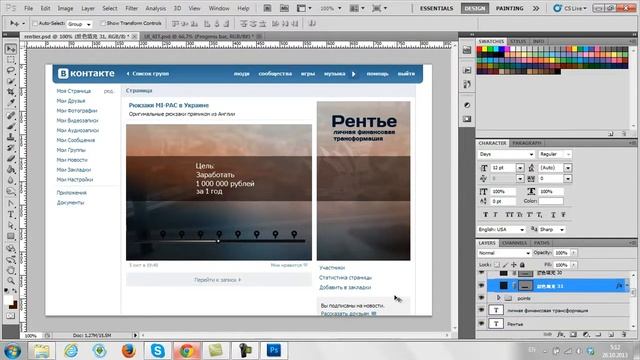The image size is (640, 360).
Task: Switch to the Paragraph tab
Action: click(x=527, y=143)
